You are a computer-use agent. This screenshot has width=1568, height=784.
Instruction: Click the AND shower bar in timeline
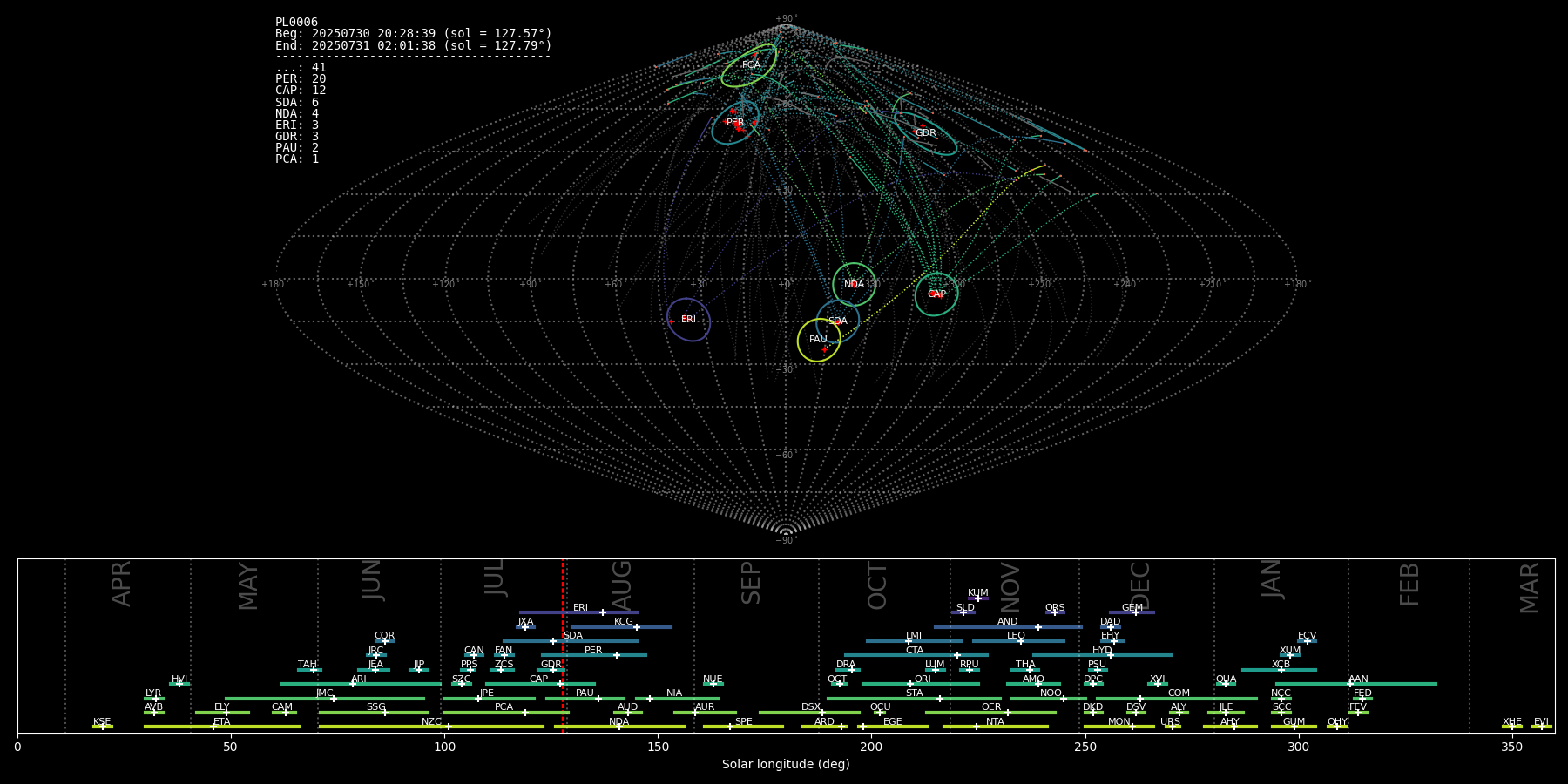click(1008, 627)
